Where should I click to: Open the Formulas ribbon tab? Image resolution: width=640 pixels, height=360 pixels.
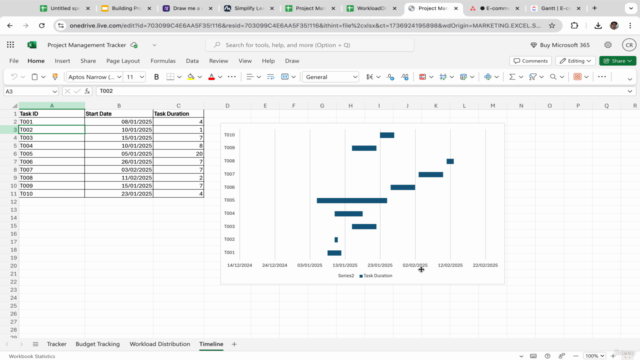coord(163,61)
